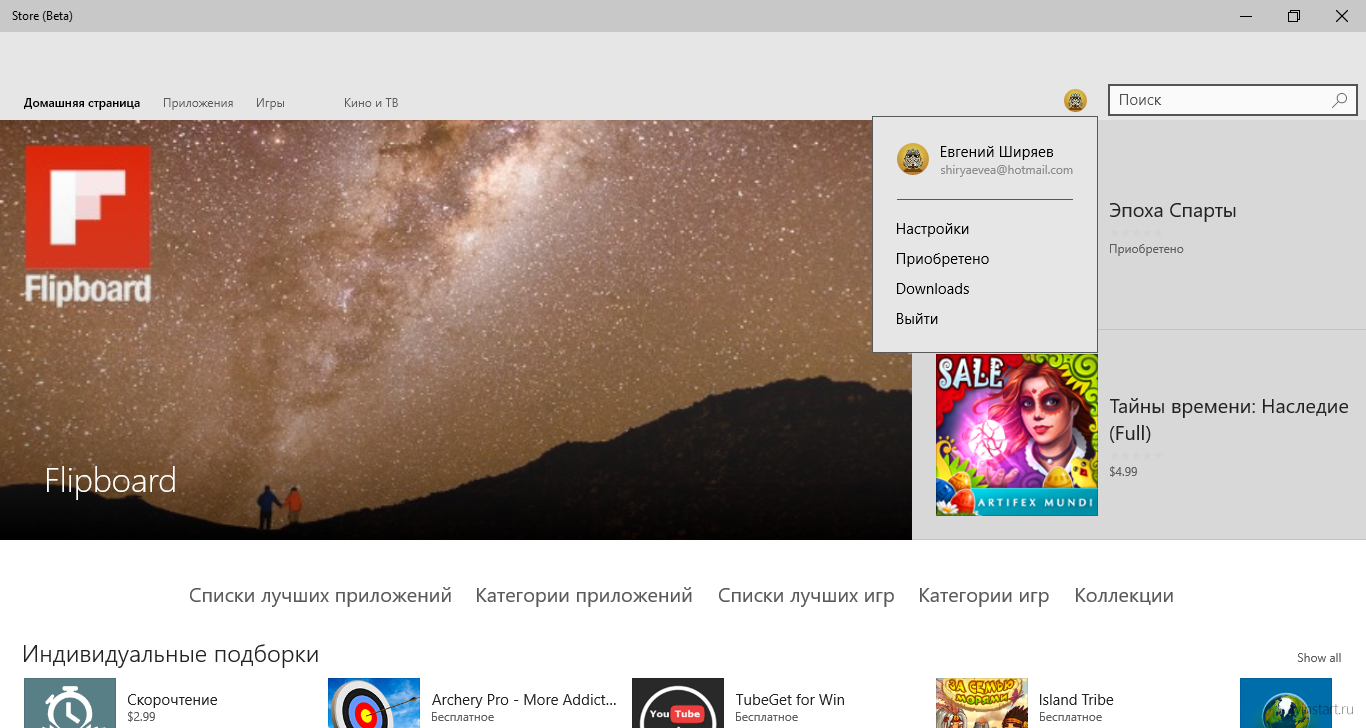Viewport: 1366px width, 728px height.
Task: Select Приобретено in account menu
Action: point(942,259)
